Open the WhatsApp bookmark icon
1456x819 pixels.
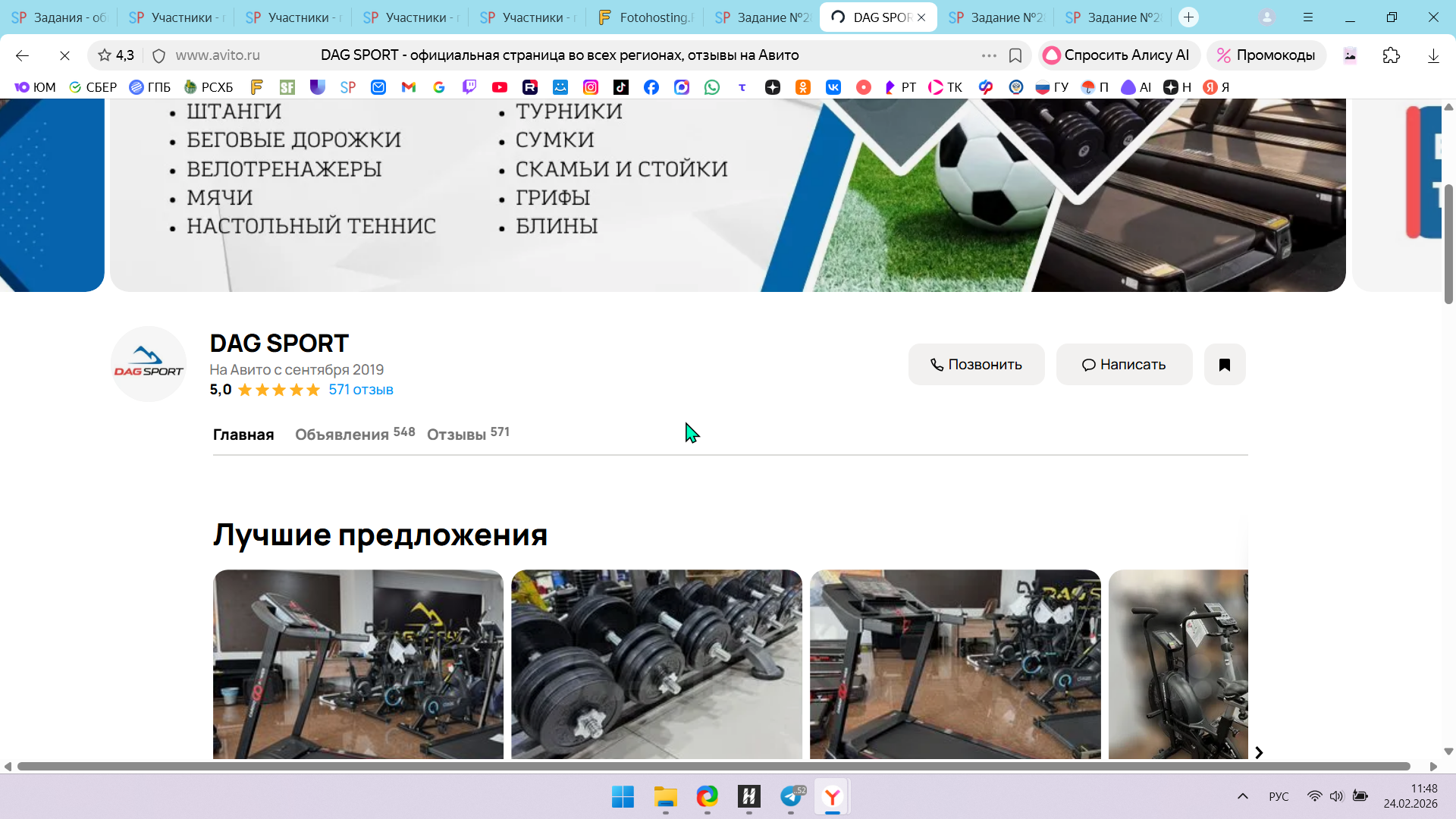(712, 87)
